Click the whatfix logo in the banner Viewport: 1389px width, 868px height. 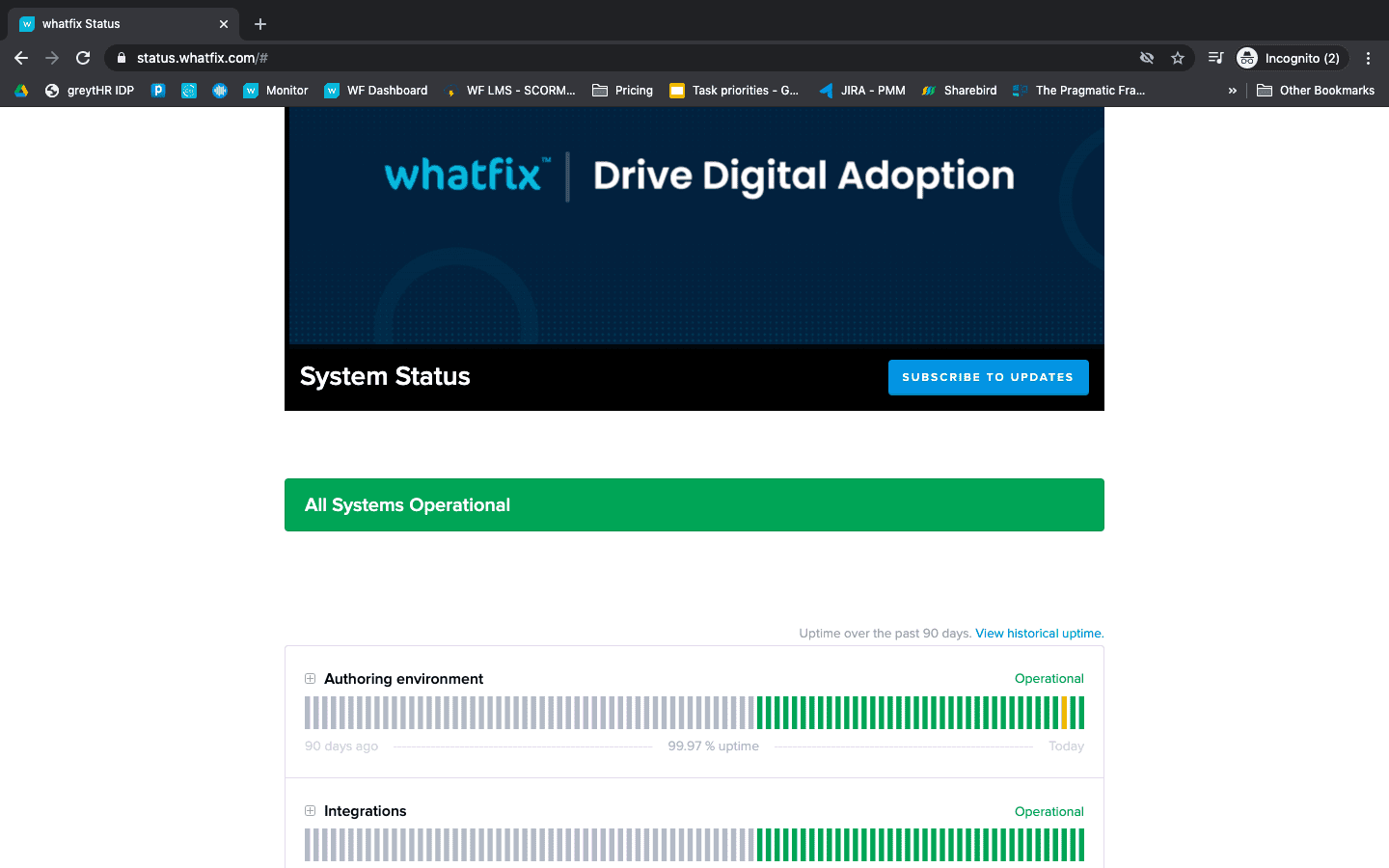point(468,175)
